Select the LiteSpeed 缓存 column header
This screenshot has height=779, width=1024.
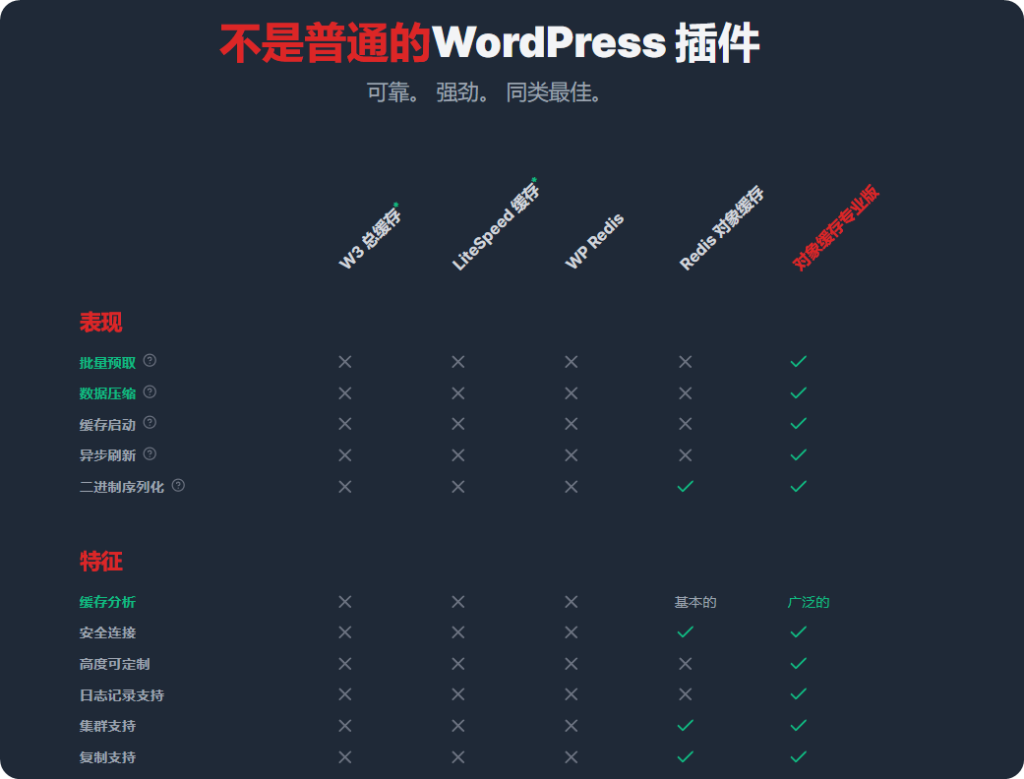pyautogui.click(x=496, y=227)
